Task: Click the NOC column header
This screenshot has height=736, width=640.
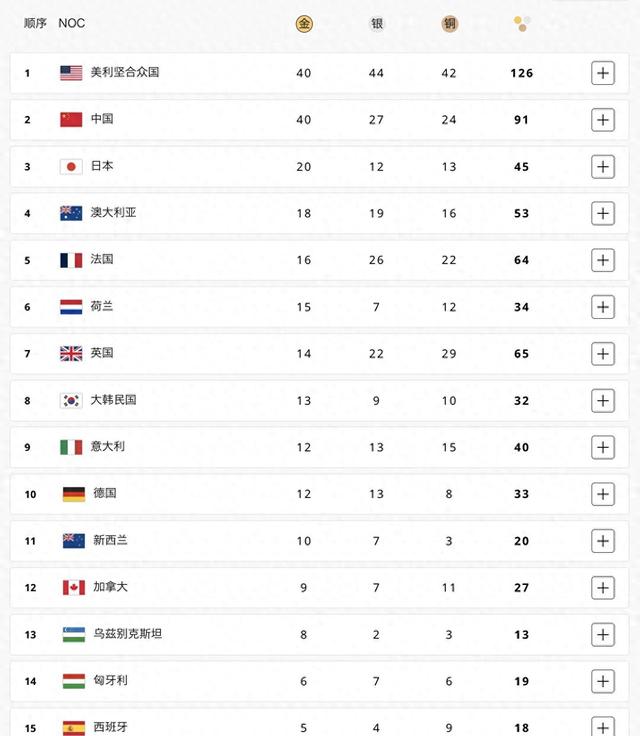Action: [72, 23]
